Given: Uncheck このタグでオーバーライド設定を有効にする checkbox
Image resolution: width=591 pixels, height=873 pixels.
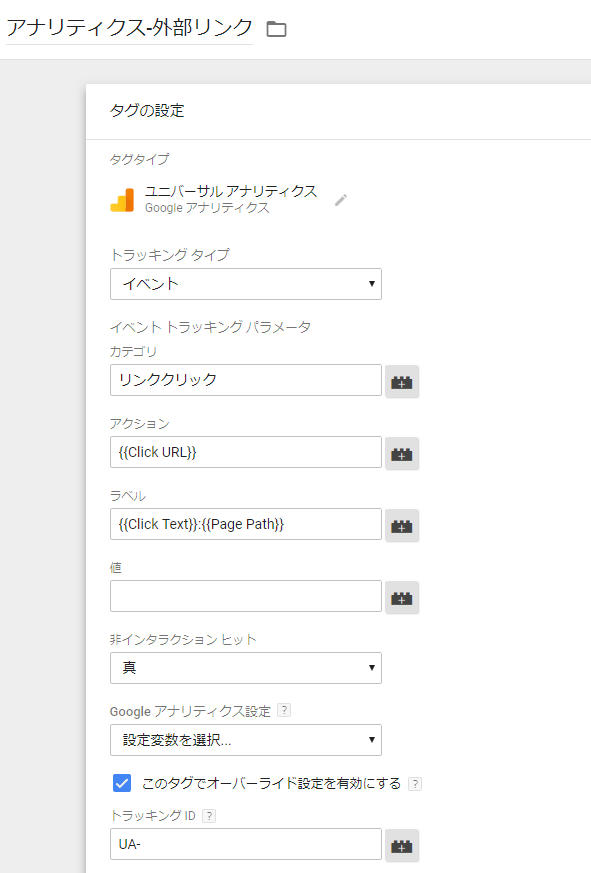Looking at the screenshot, I should (x=122, y=783).
